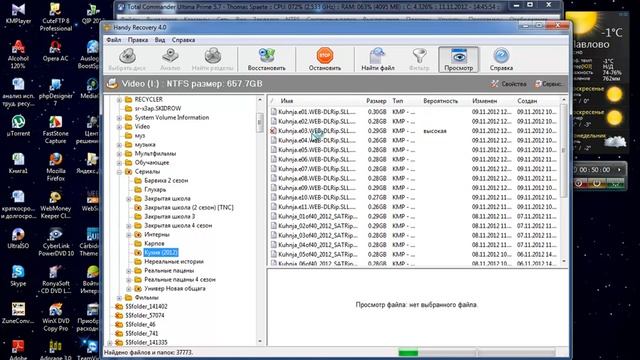Expand the RECYCLER folder node
The height and width of the screenshot is (360, 640).
[x=119, y=100]
